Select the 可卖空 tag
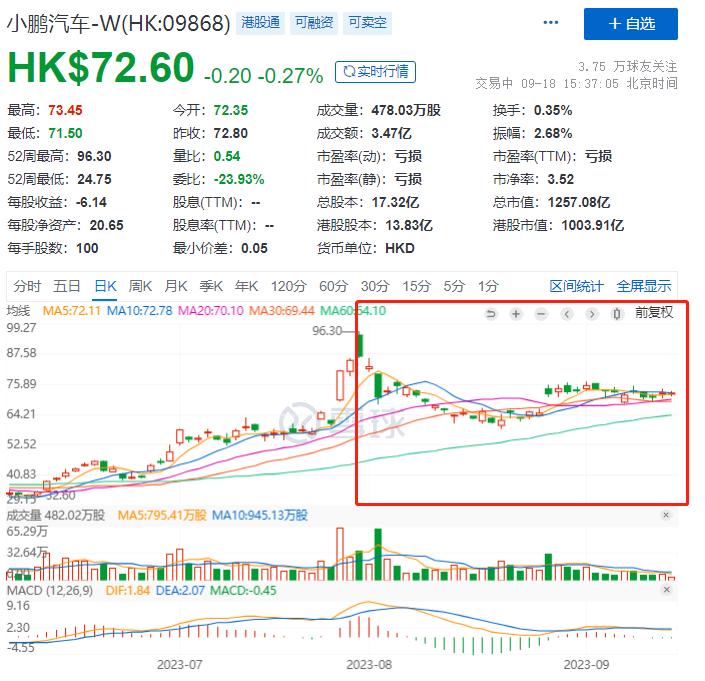Screen dimensions: 705x681 pos(367,22)
